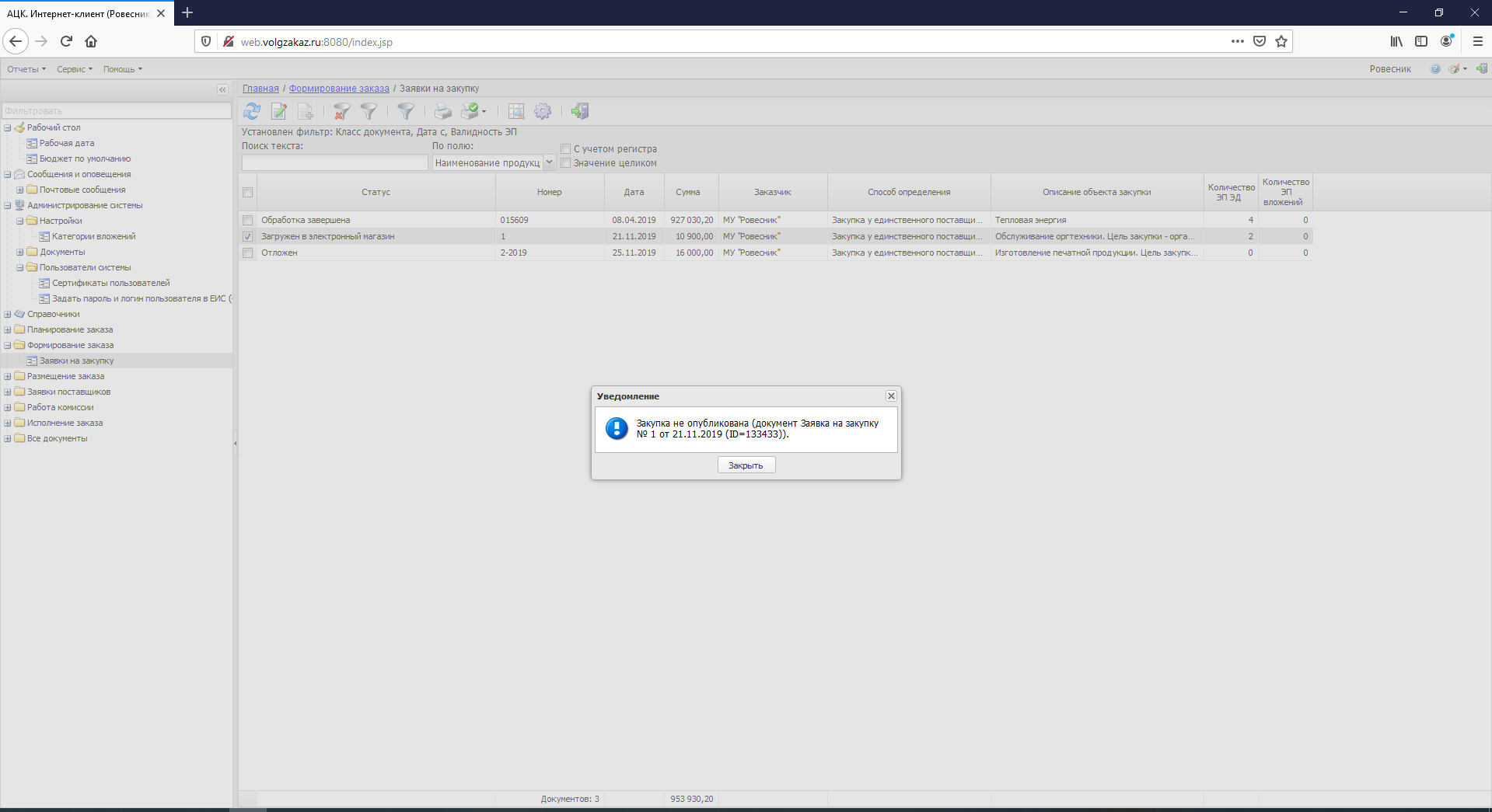
Task: Click the blue help question mark icon
Action: coord(1435,69)
